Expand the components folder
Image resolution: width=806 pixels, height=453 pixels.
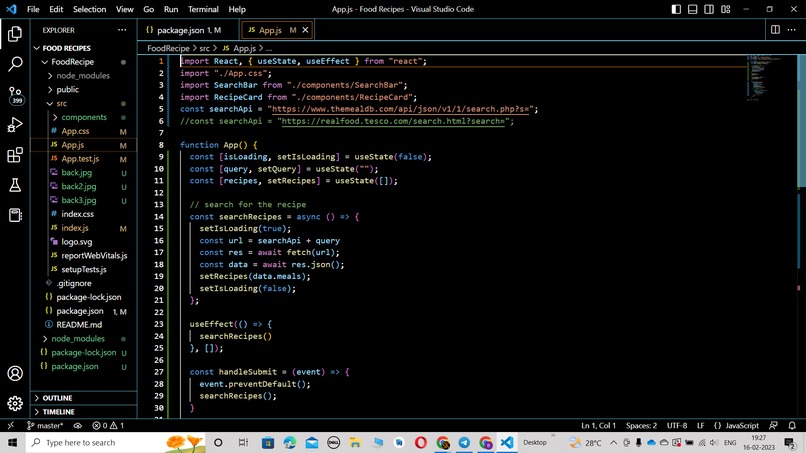coord(84,117)
